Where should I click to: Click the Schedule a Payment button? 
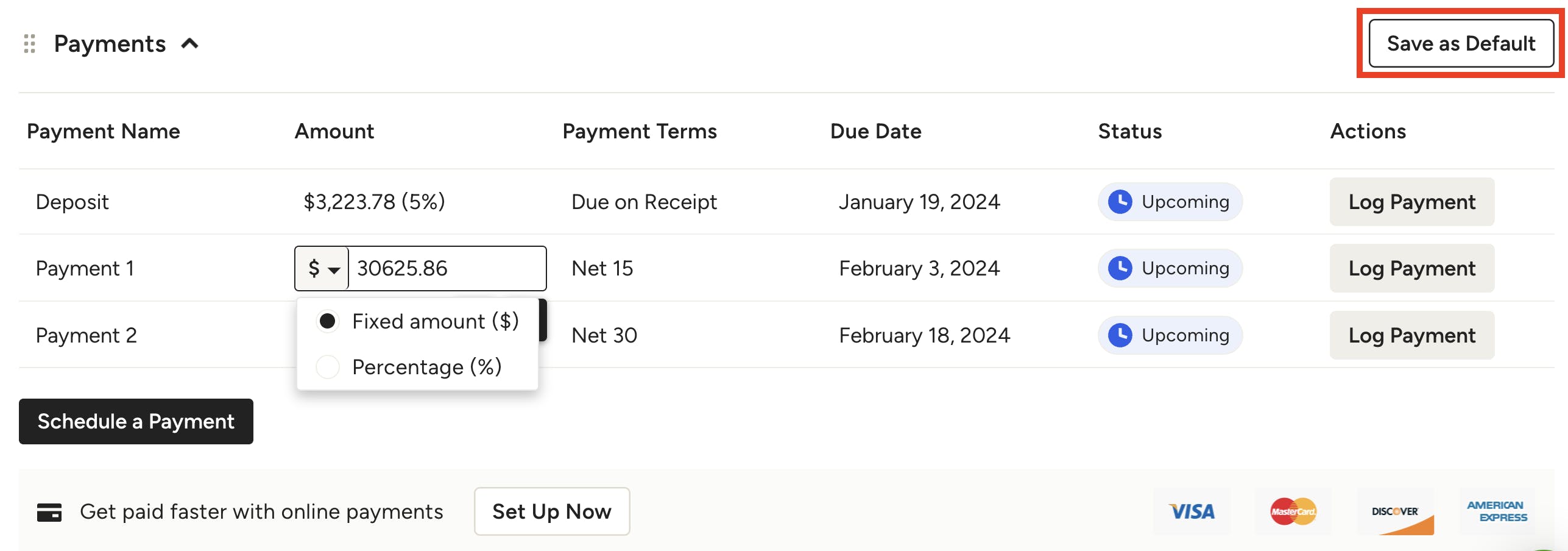[136, 421]
